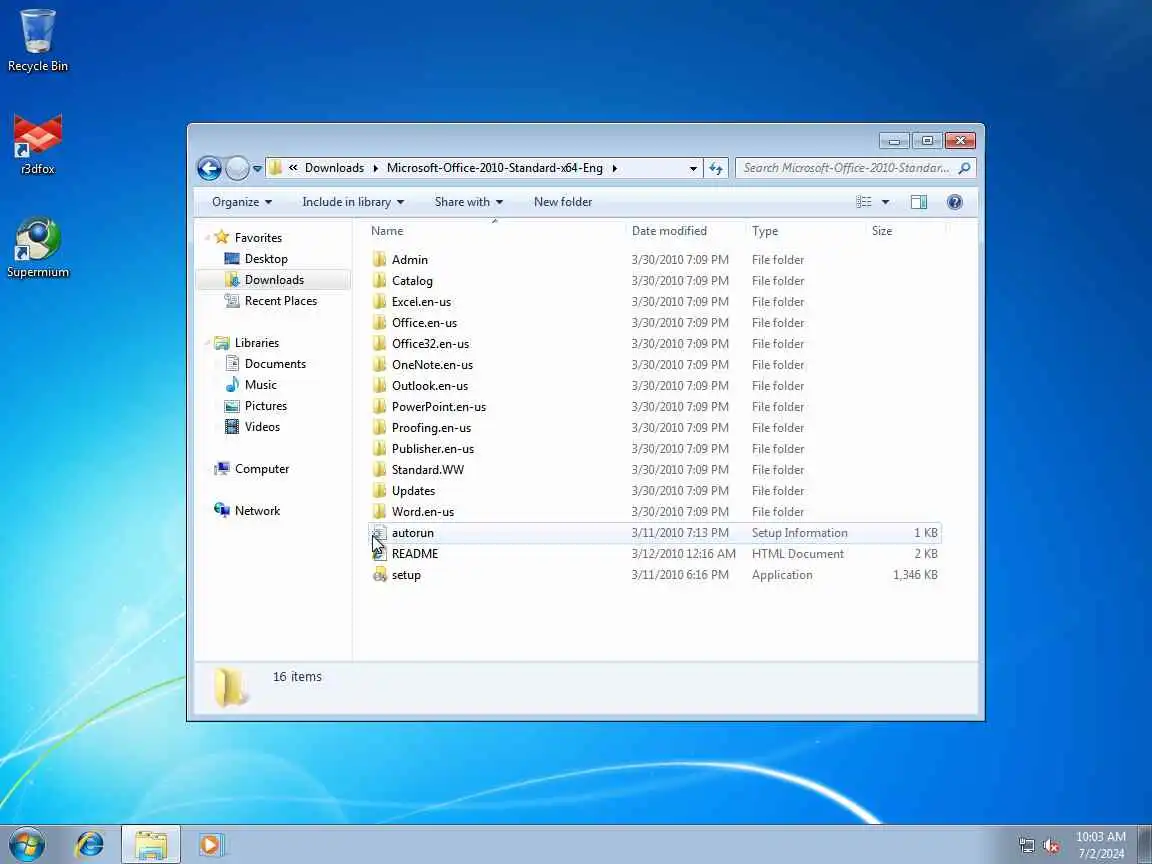Click the Help question mark icon

[x=954, y=202]
